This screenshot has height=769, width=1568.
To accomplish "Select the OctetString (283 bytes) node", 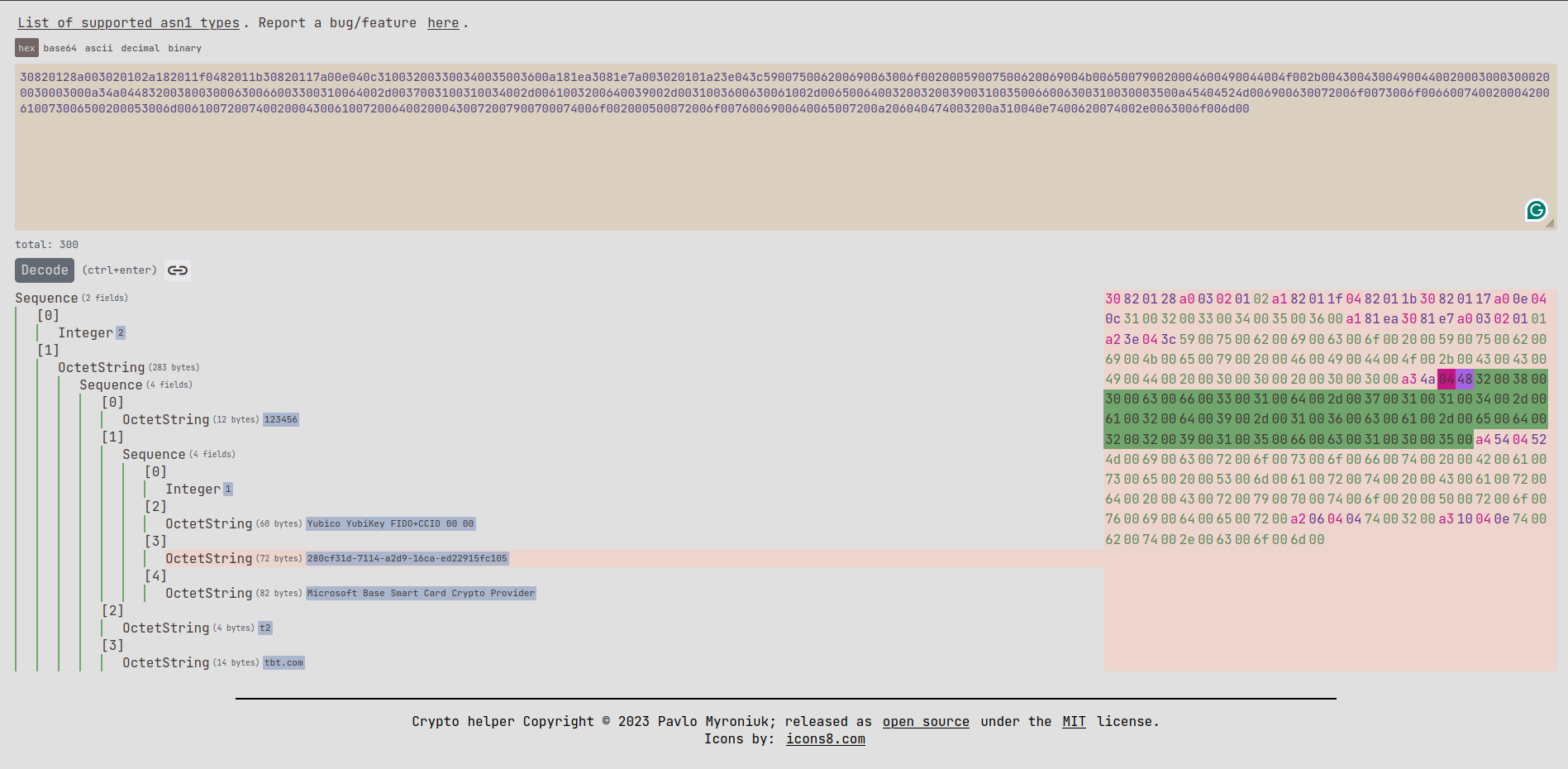I will tap(101, 367).
